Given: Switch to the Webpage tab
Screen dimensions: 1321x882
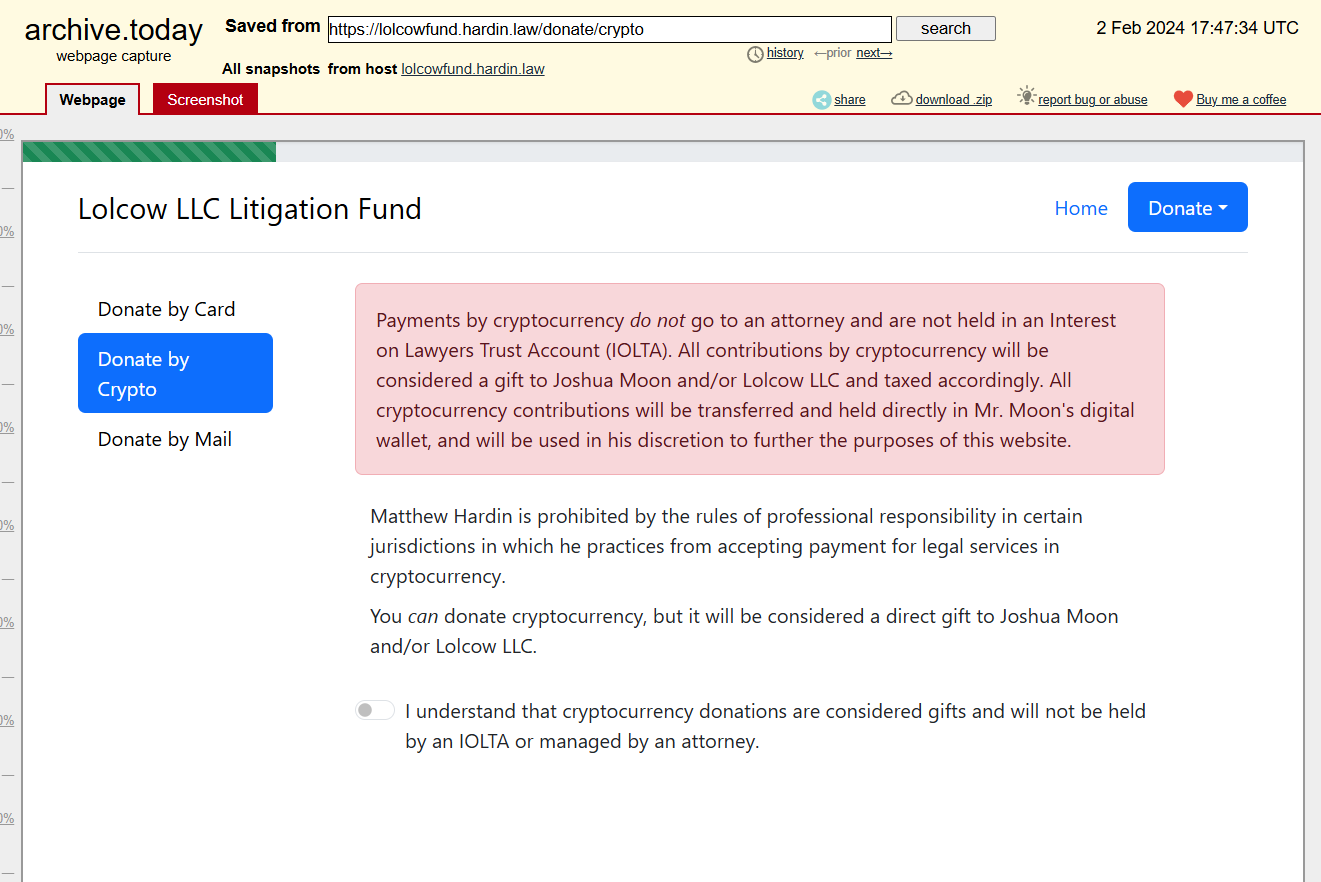Looking at the screenshot, I should [x=92, y=99].
